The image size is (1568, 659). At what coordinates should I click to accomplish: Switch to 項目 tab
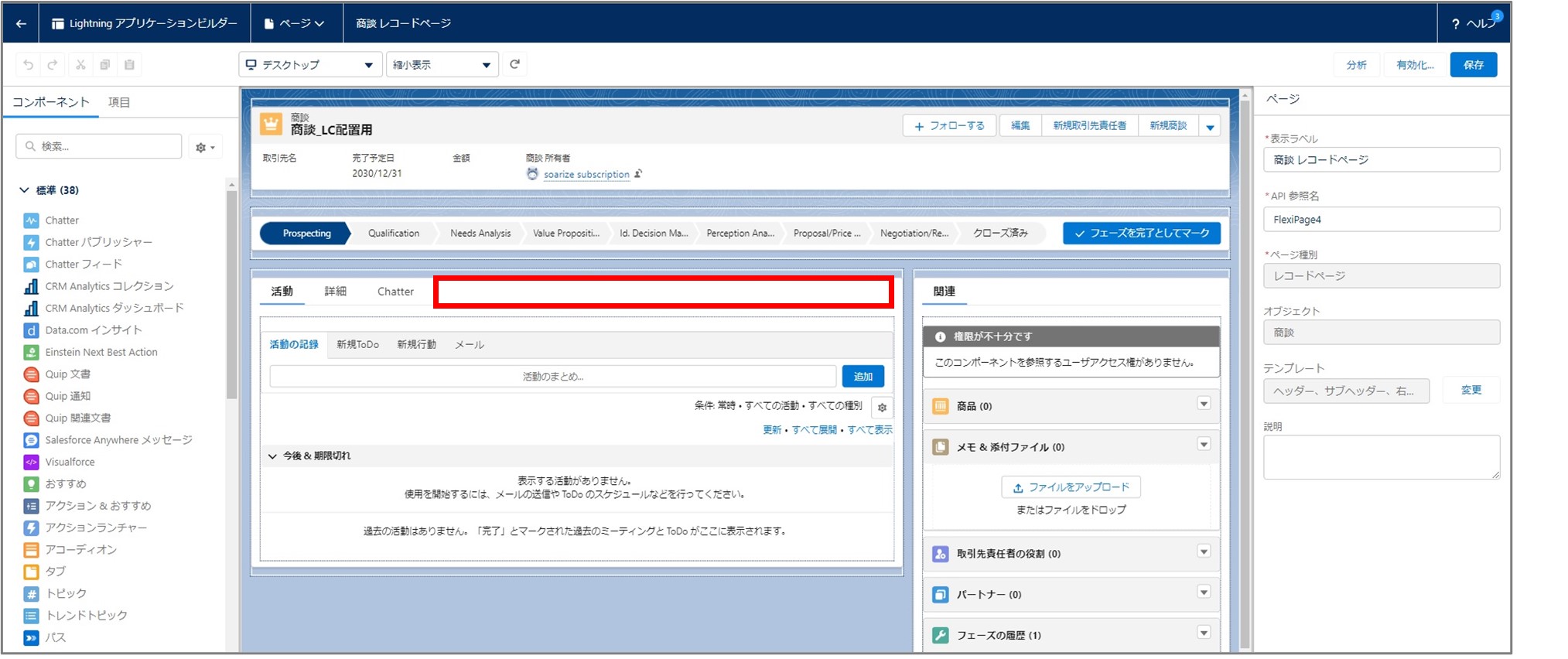119,102
